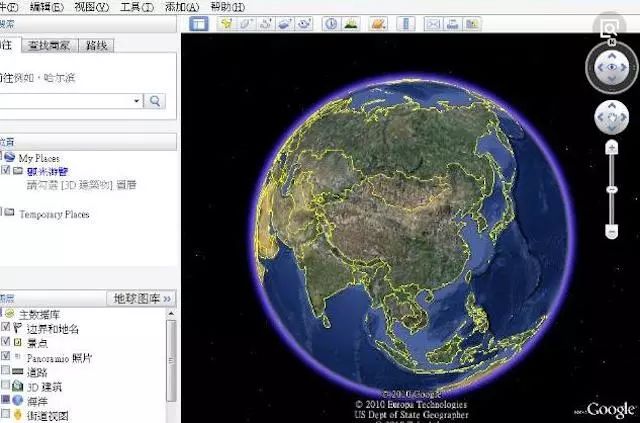Click the email envelope toolbar icon
The height and width of the screenshot is (423, 640).
432,23
